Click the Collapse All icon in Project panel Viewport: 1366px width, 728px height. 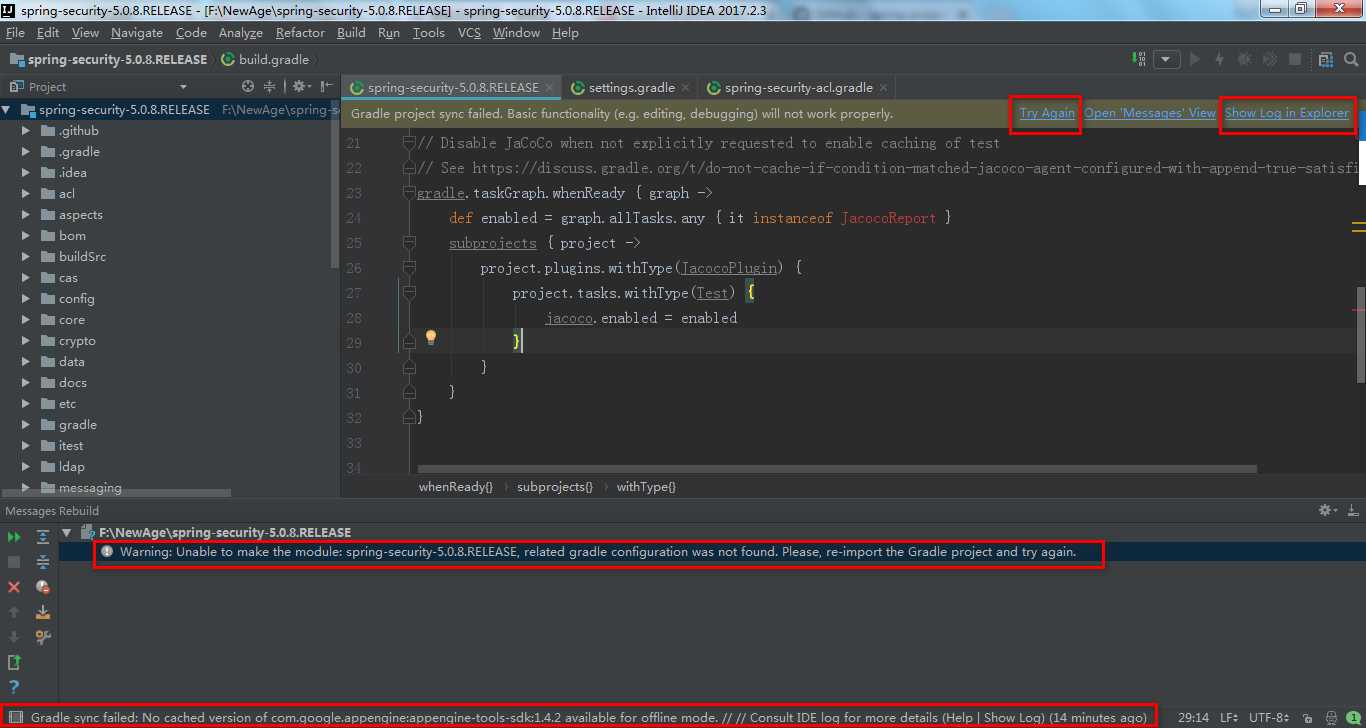point(270,87)
